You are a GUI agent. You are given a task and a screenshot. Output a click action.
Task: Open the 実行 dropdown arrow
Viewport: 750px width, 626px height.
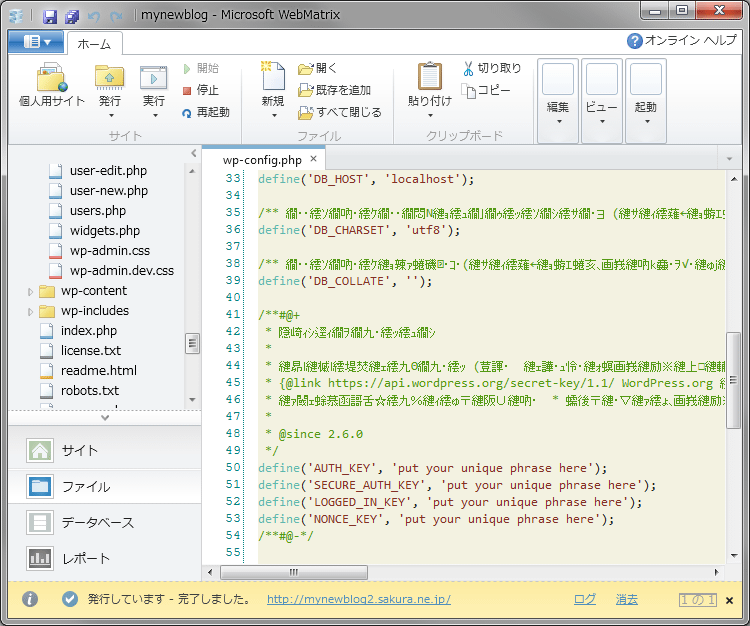point(155,115)
